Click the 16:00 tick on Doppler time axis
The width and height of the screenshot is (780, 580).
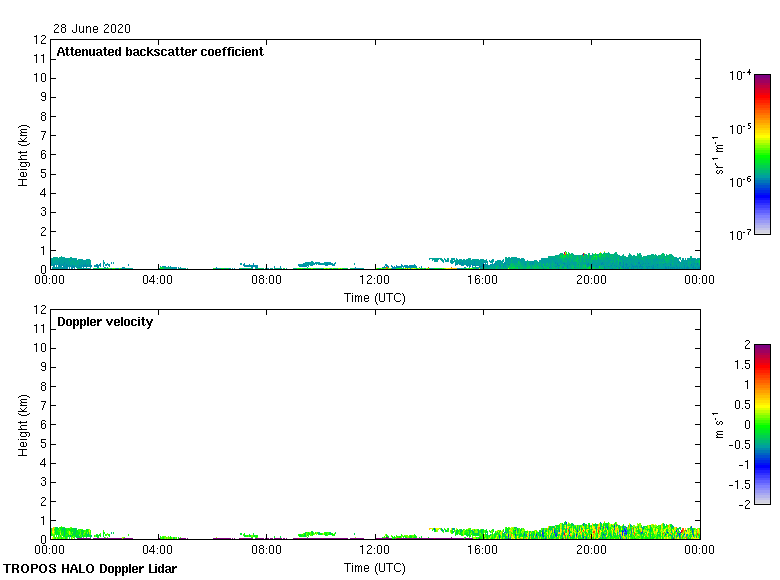483,551
